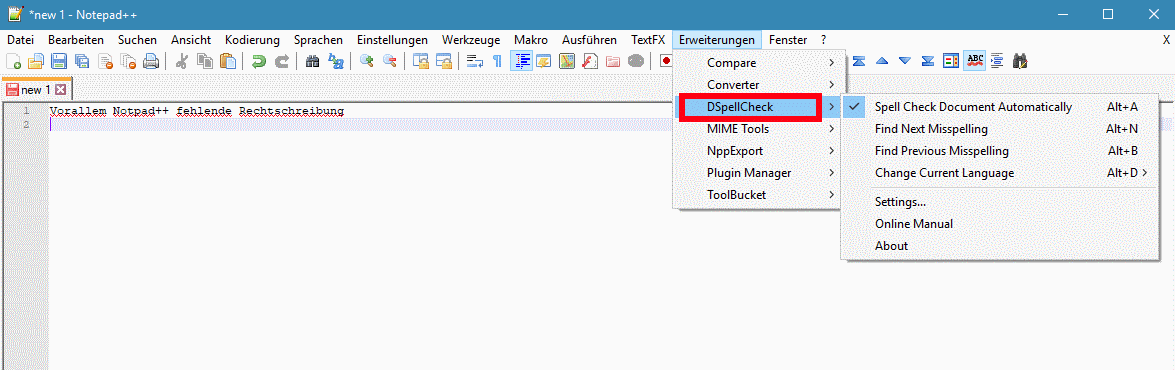Click the Copy toolbar icon
Image resolution: width=1175 pixels, height=370 pixels.
(x=204, y=61)
